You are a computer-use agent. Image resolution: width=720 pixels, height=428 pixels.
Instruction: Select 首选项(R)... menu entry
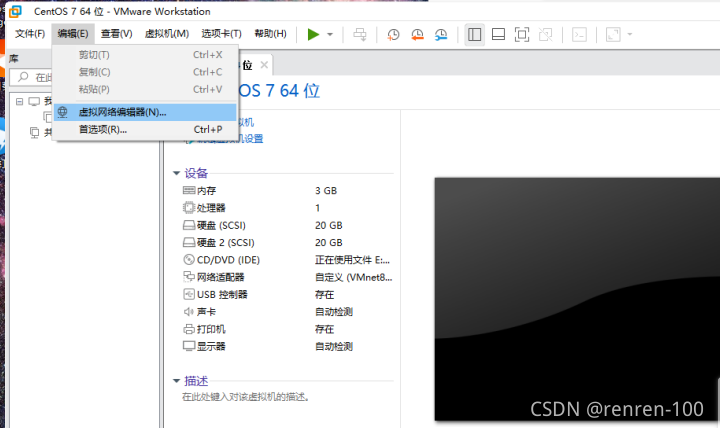click(x=145, y=130)
